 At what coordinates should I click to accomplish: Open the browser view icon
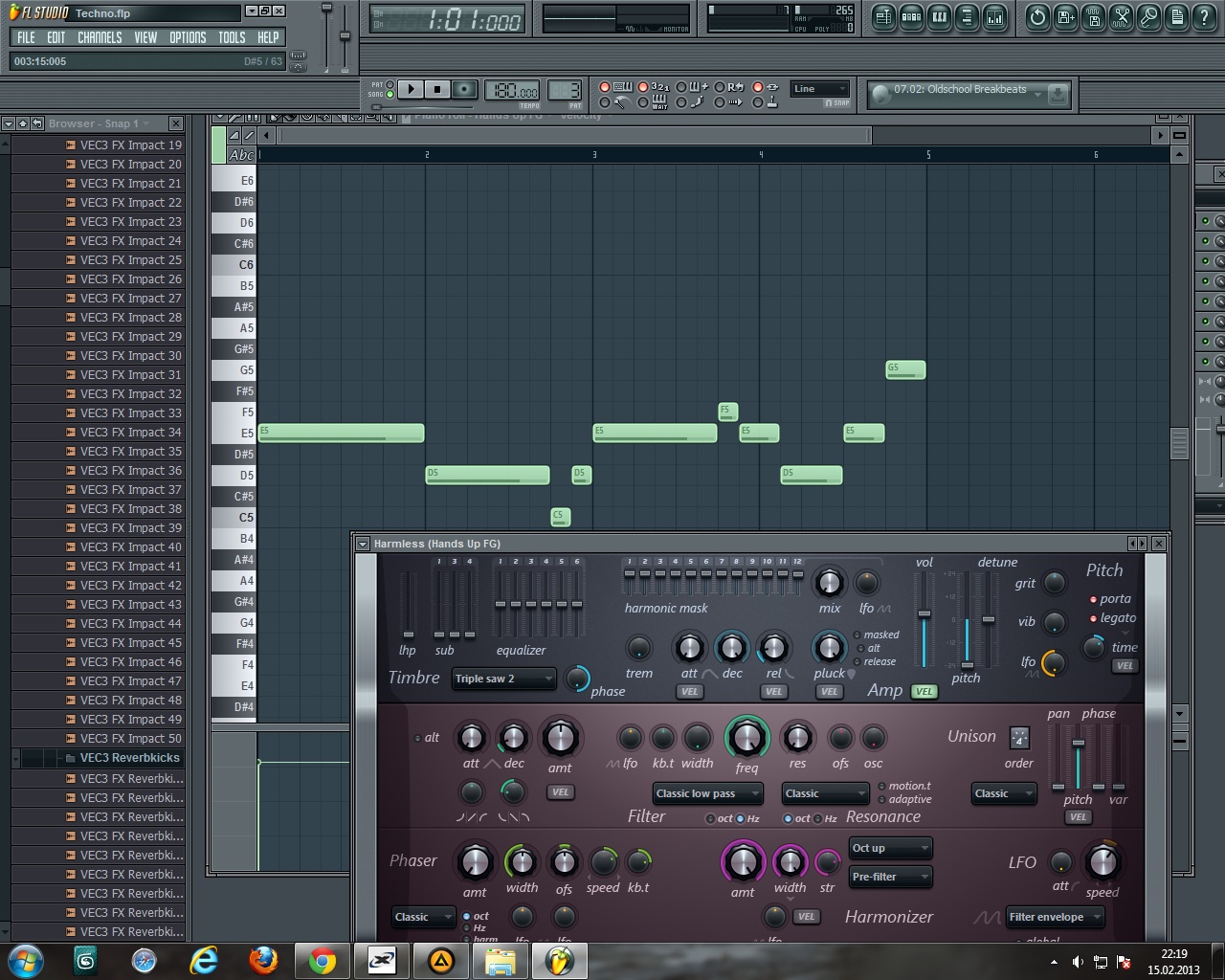pyautogui.click(x=968, y=16)
